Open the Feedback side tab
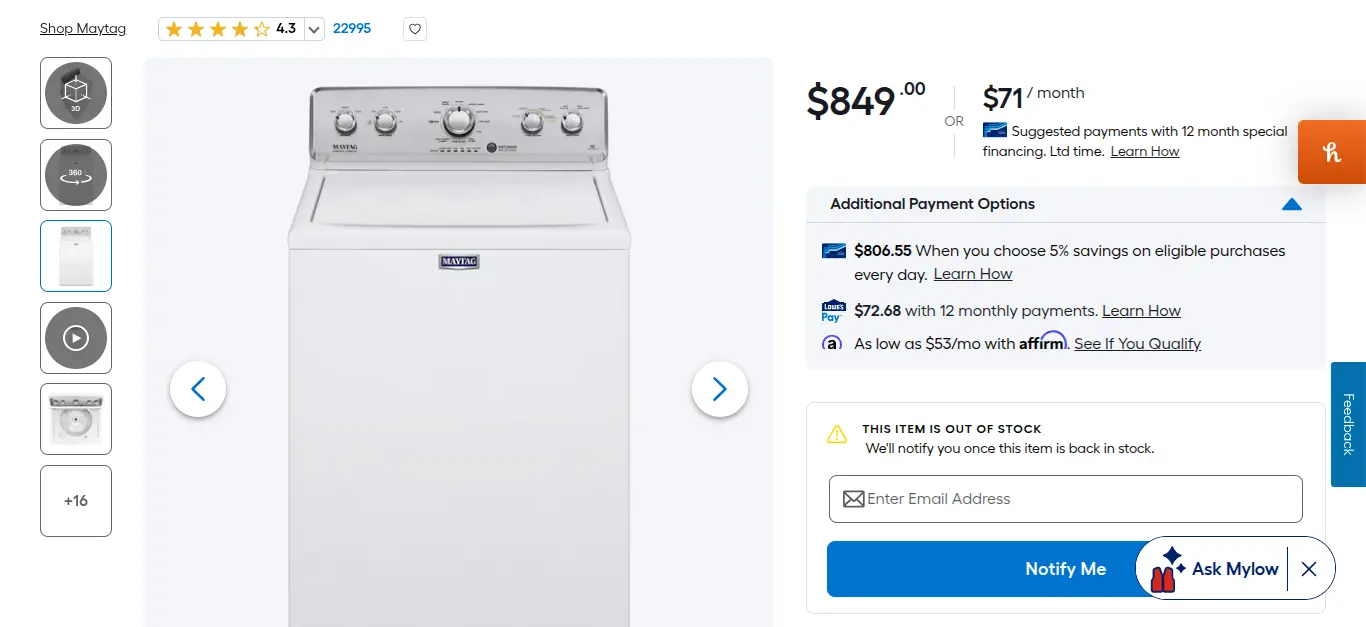Viewport: 1366px width, 627px height. click(x=1348, y=424)
